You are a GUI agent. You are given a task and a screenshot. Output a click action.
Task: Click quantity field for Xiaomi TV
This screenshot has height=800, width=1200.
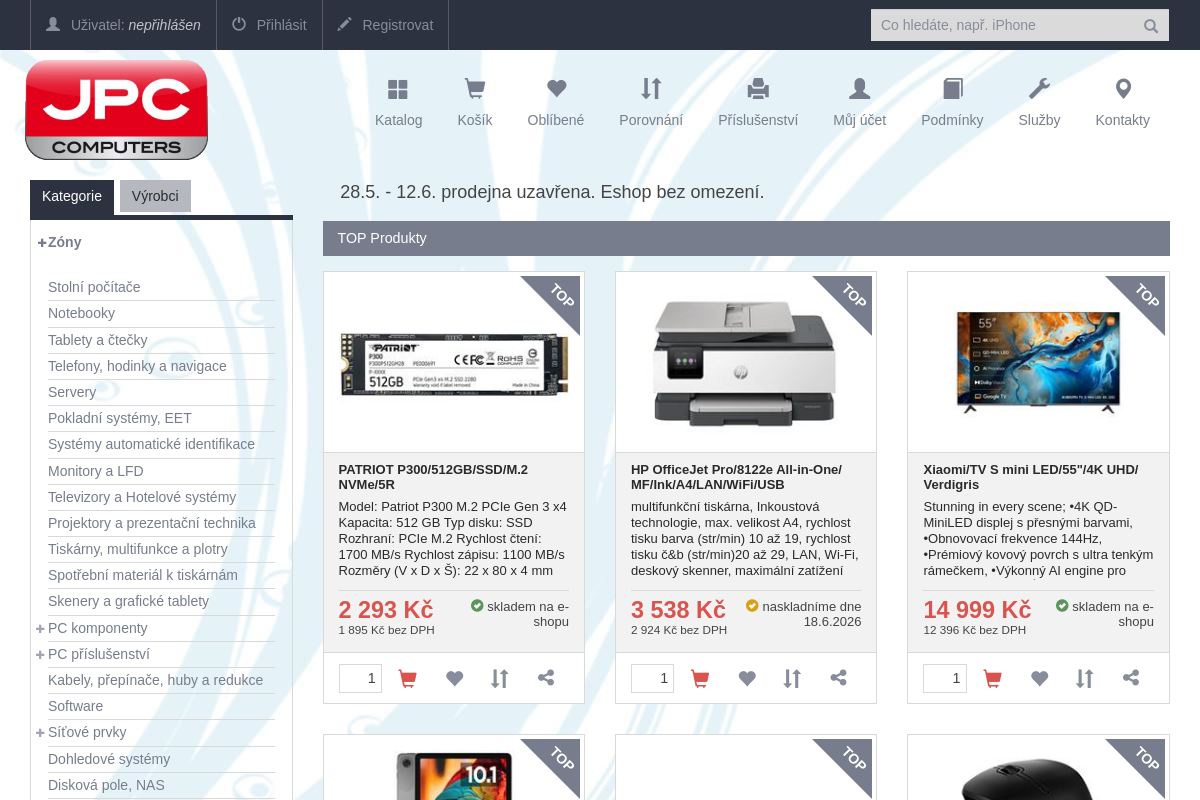tap(945, 678)
